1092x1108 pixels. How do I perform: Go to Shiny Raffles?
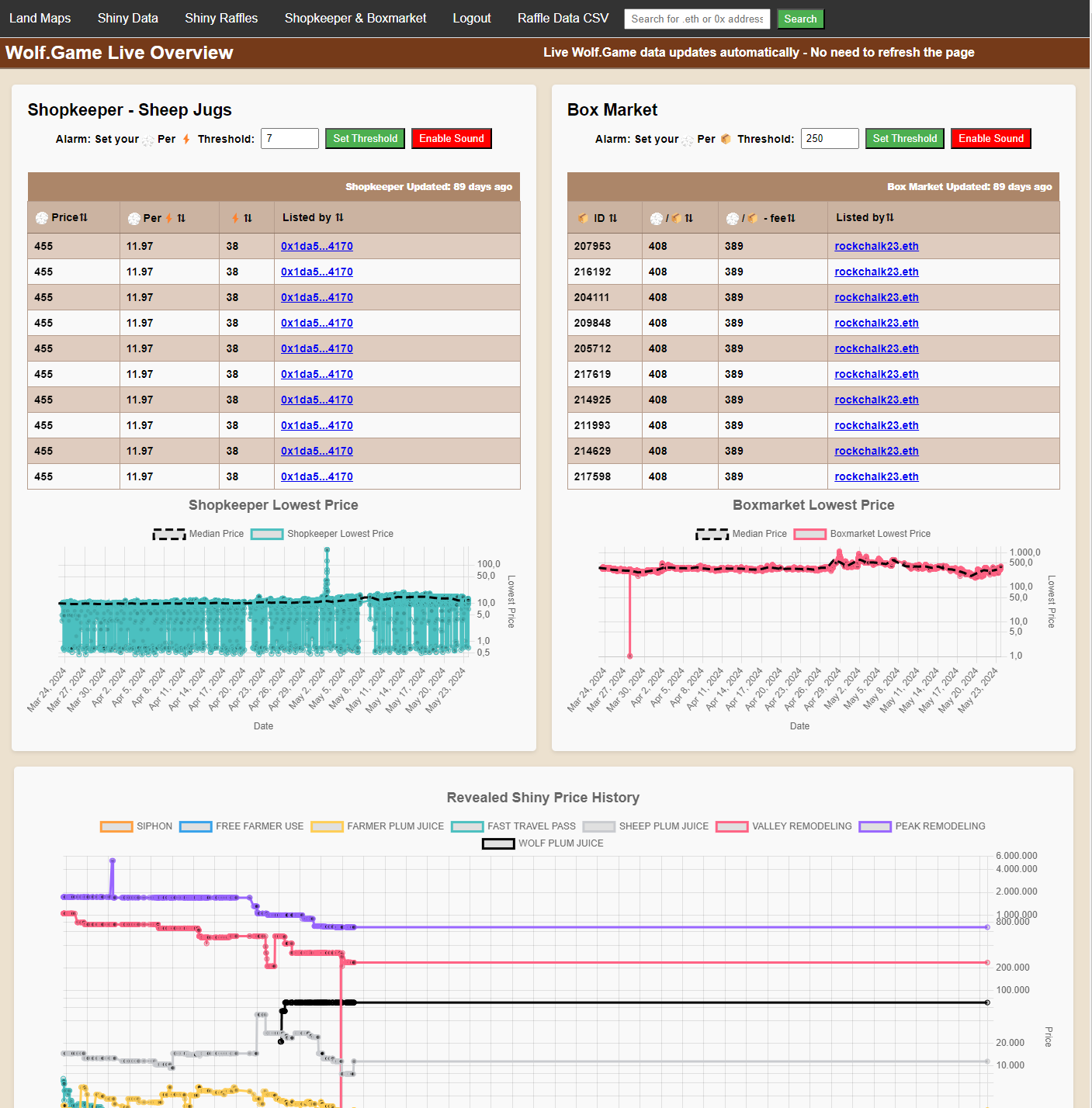click(221, 18)
